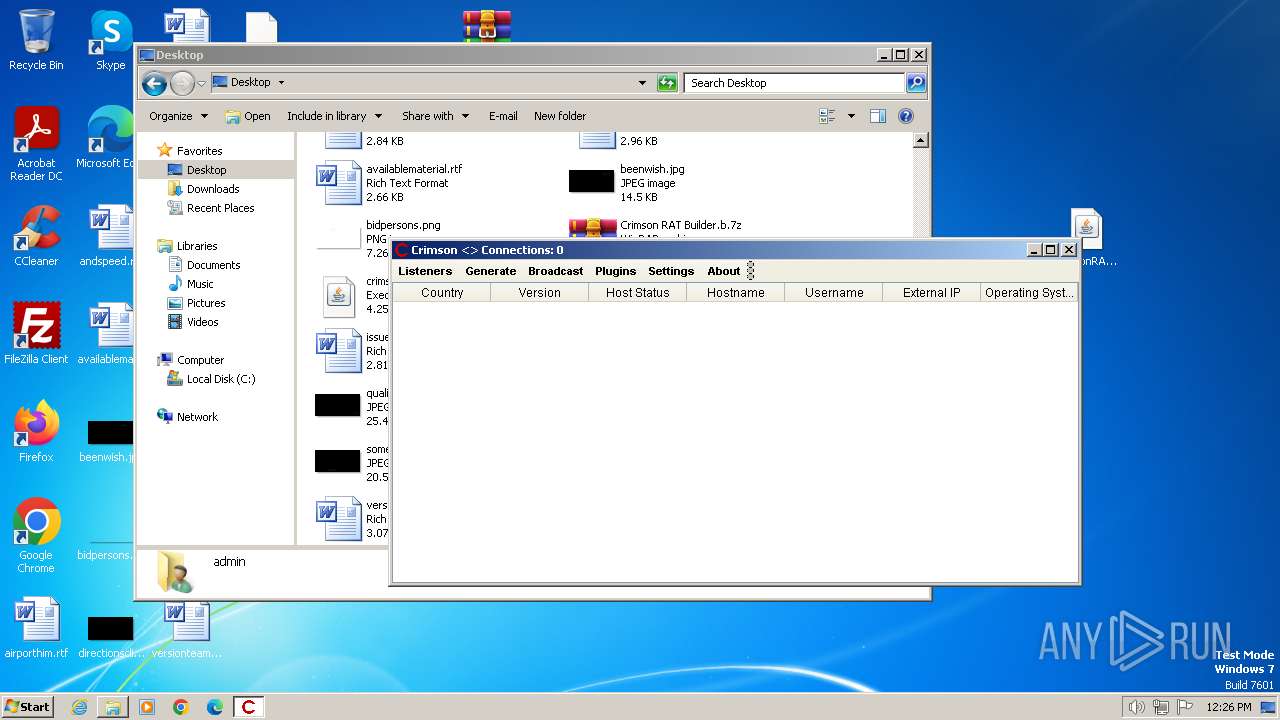Open the Broadcast menu in Crimson
Screen dimensions: 1280x720
pos(555,271)
